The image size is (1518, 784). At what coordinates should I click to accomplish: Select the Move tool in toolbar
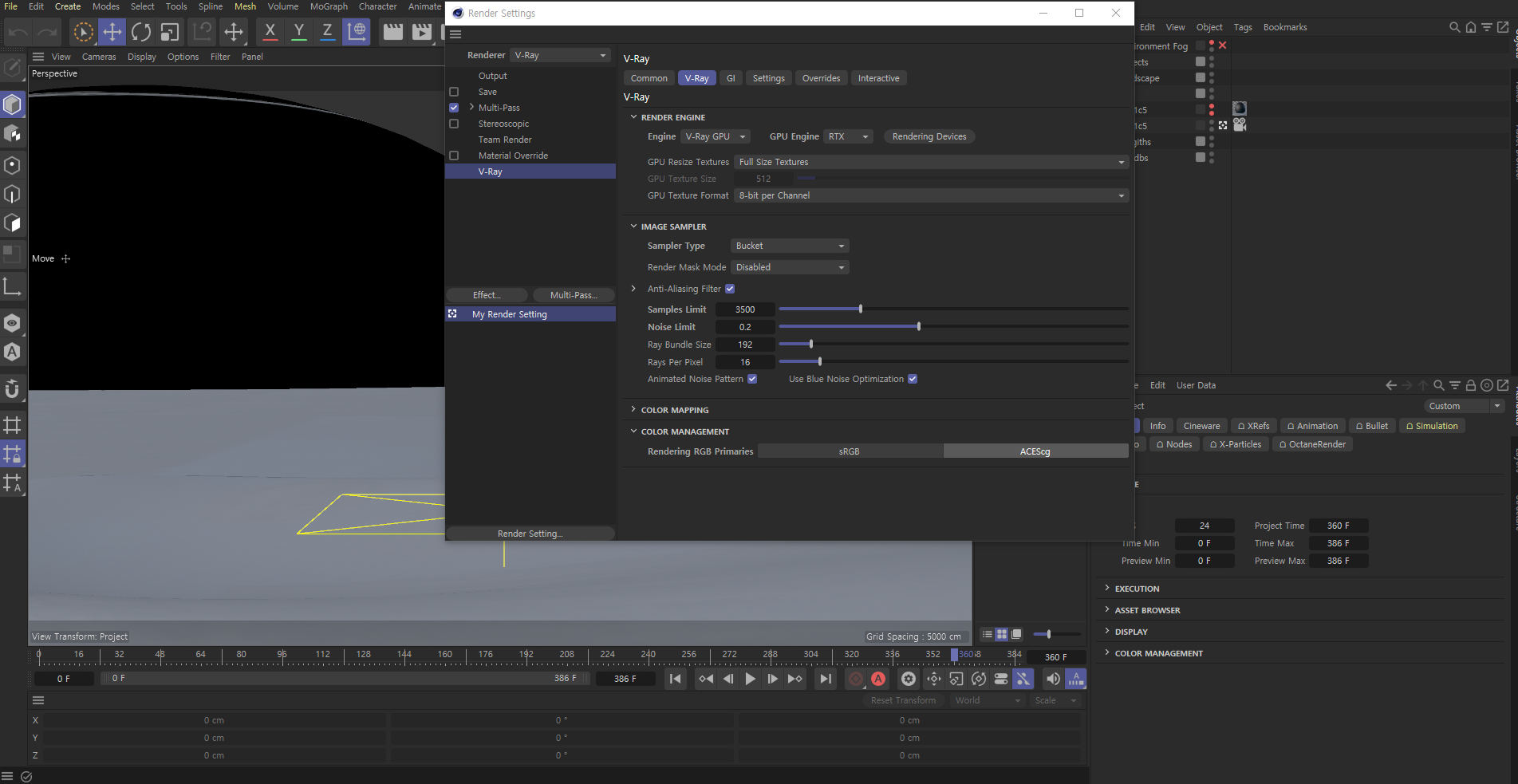pyautogui.click(x=112, y=32)
